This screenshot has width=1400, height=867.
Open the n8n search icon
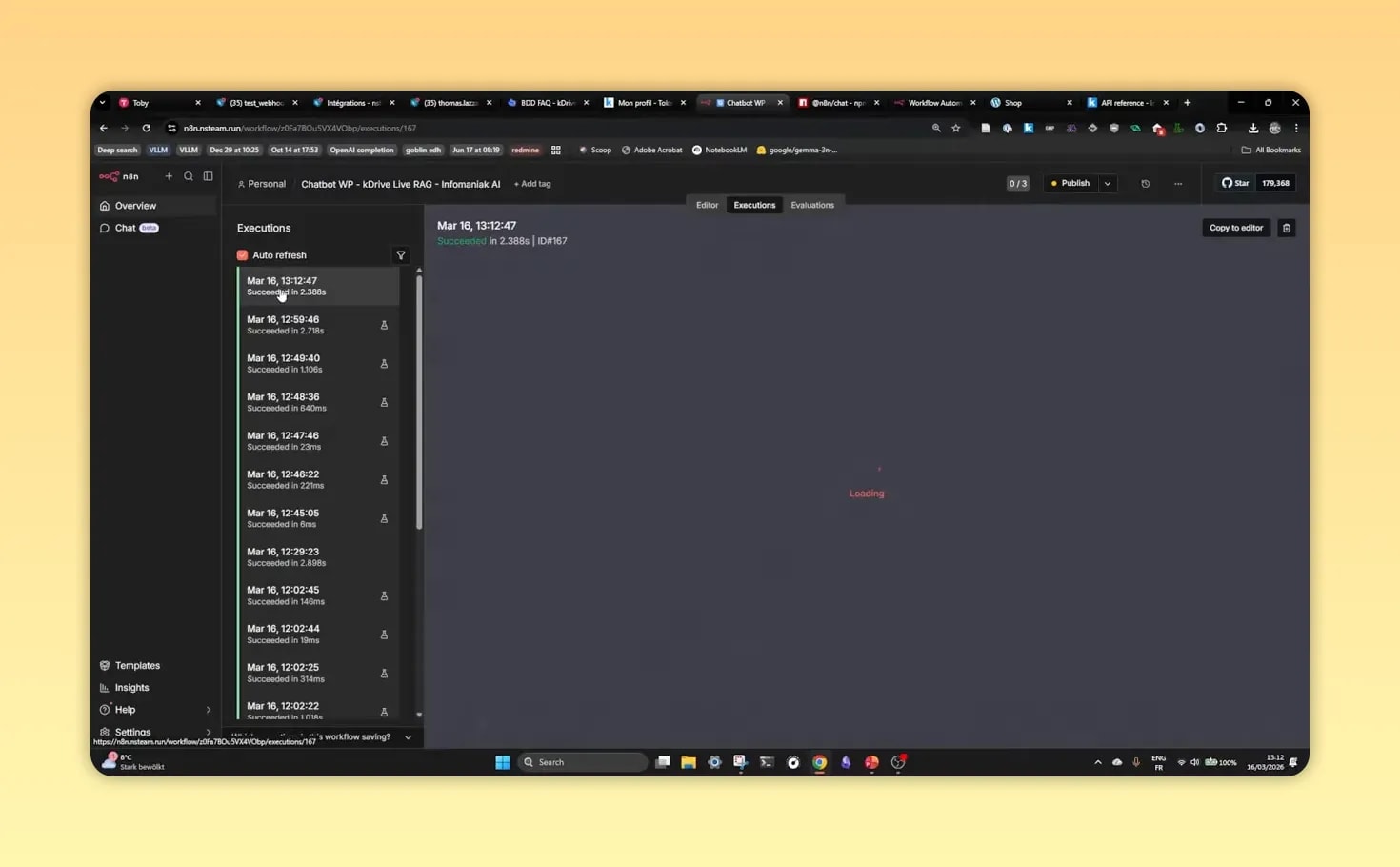[189, 176]
